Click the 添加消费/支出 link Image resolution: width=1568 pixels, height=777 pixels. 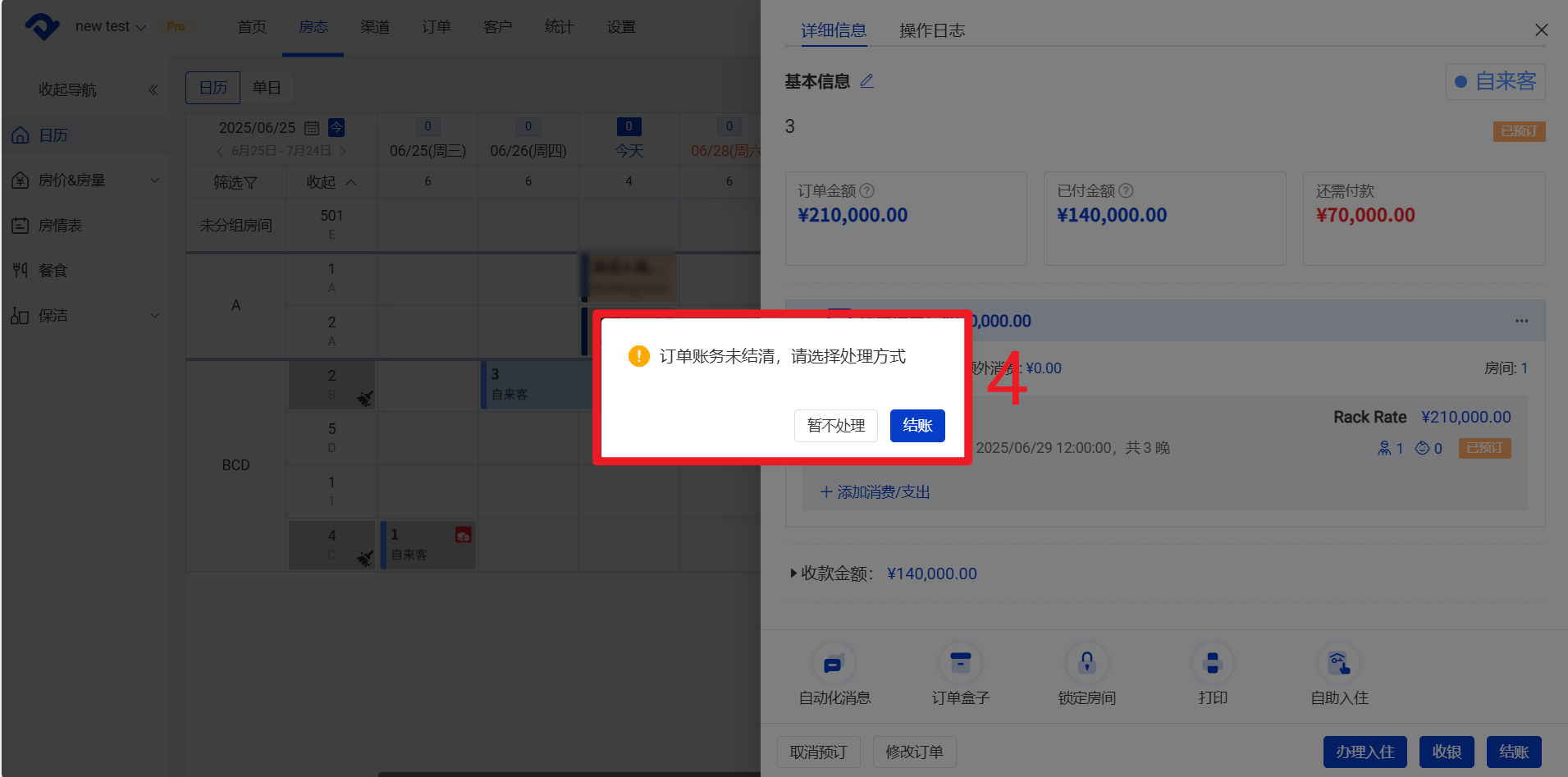pyautogui.click(x=875, y=492)
